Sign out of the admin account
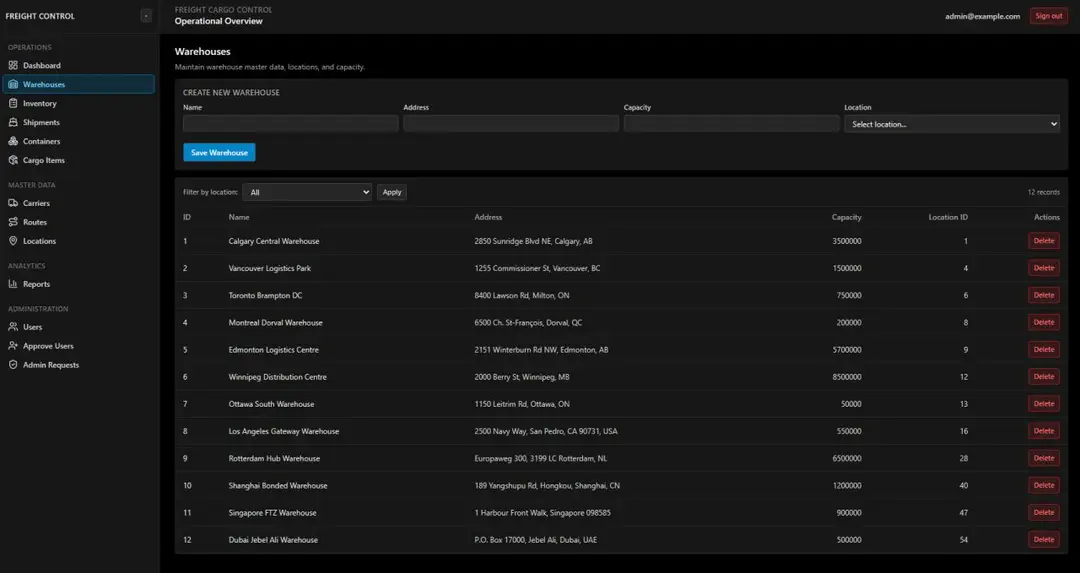This screenshot has width=1080, height=573. click(x=1048, y=16)
